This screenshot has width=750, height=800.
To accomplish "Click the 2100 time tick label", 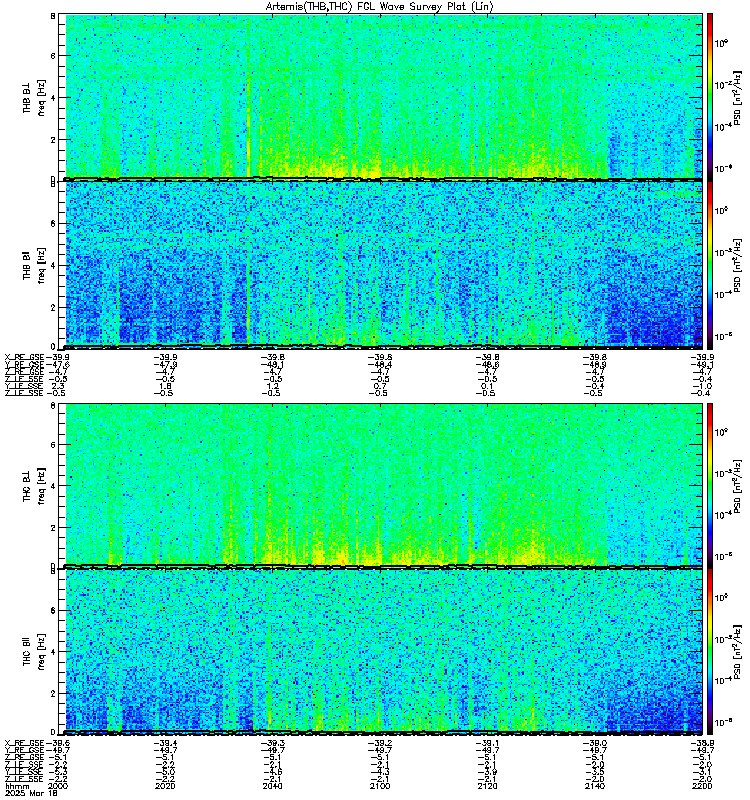I will click(x=379, y=786).
